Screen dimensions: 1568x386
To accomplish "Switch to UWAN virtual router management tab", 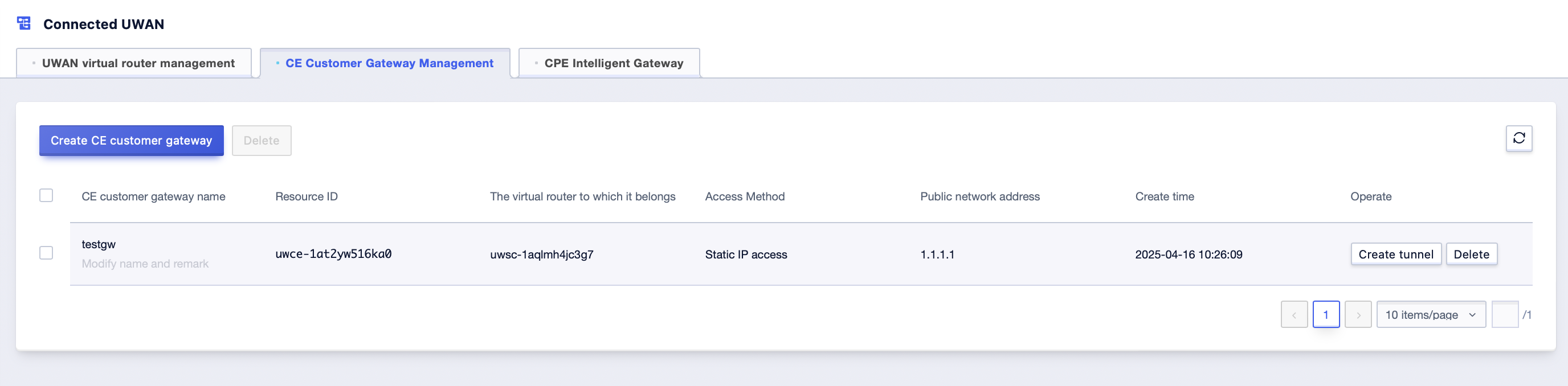I will click(x=134, y=63).
